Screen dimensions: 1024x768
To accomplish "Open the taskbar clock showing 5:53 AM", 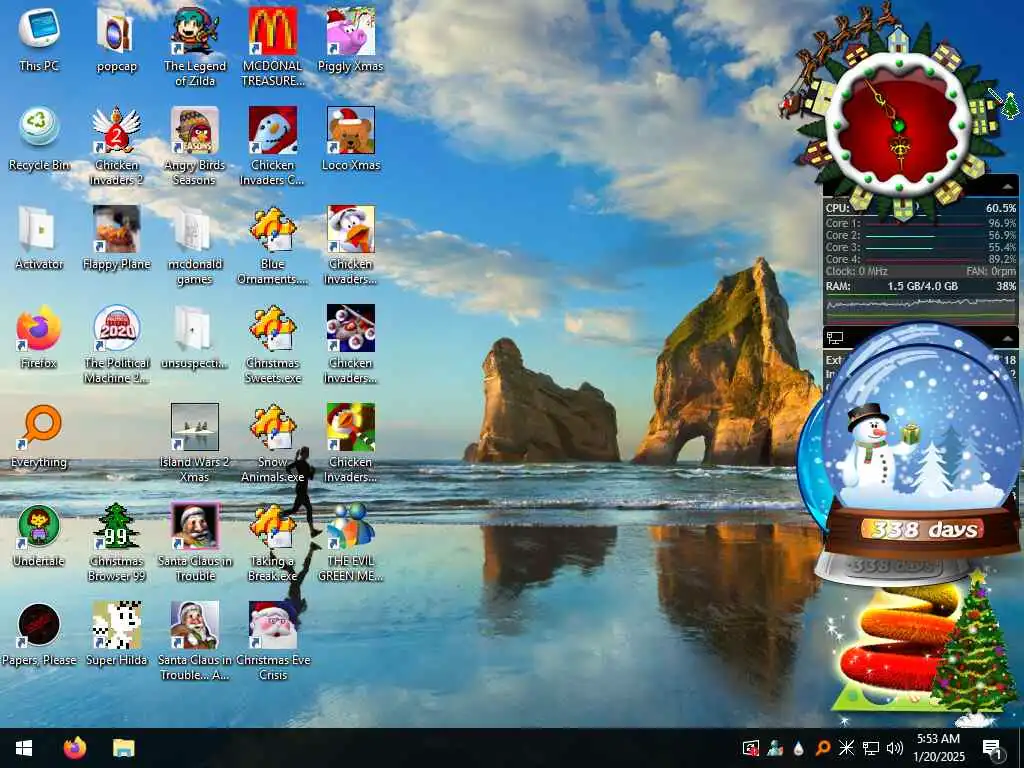I will point(938,748).
